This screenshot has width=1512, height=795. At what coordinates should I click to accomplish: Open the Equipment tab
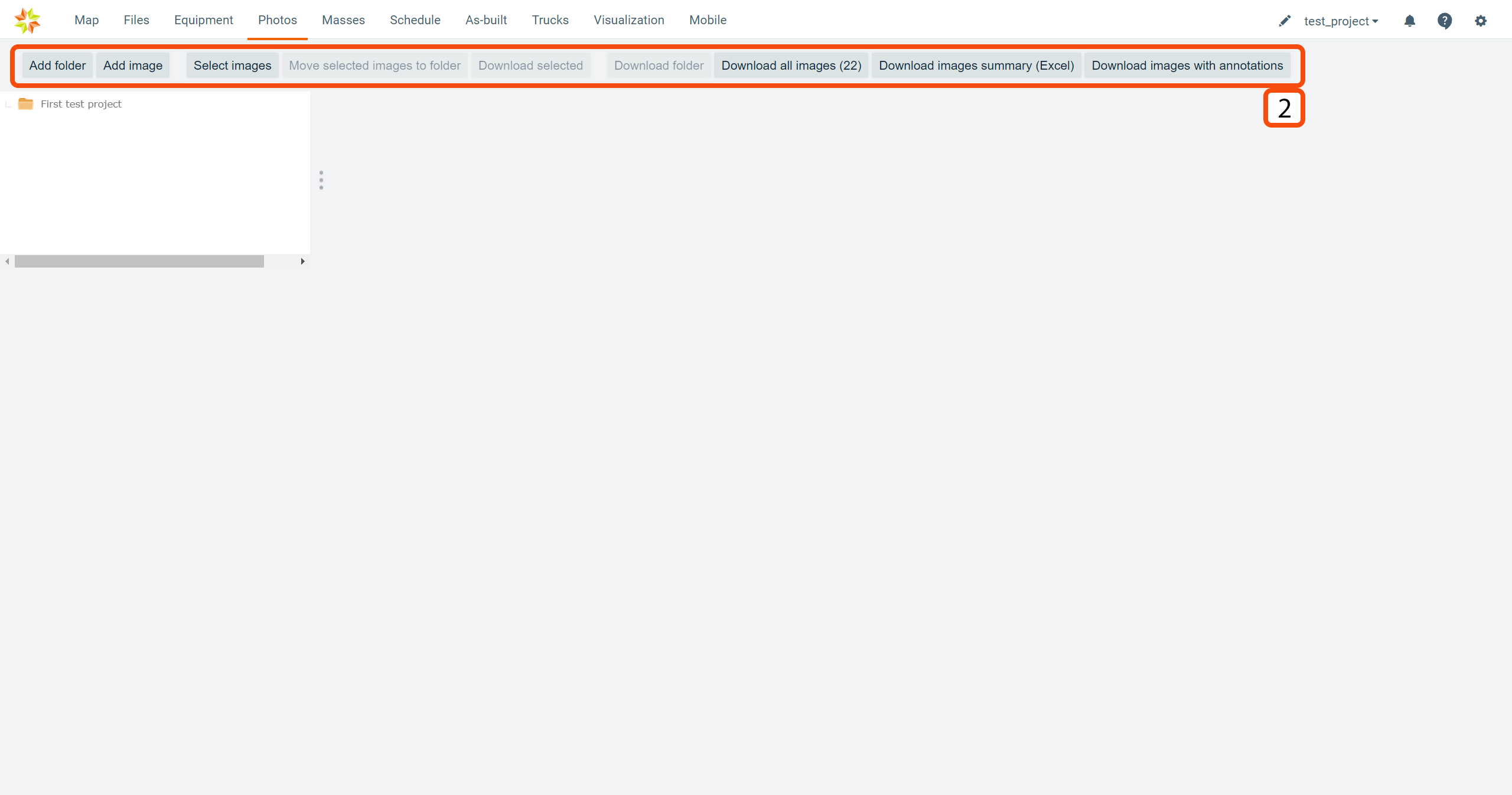(203, 20)
